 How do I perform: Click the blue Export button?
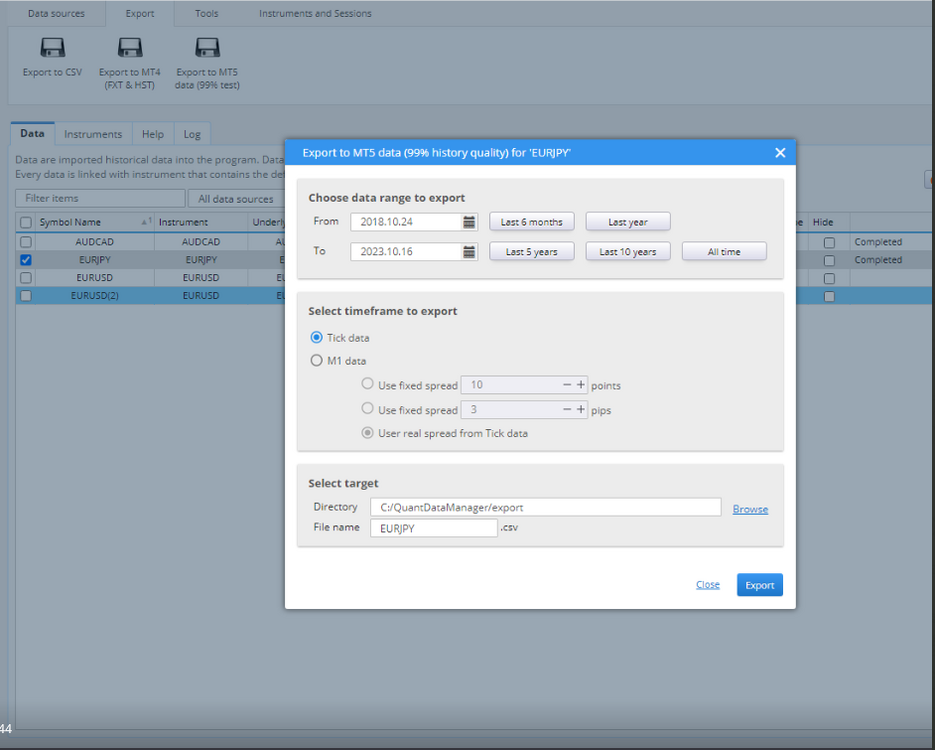click(x=760, y=585)
